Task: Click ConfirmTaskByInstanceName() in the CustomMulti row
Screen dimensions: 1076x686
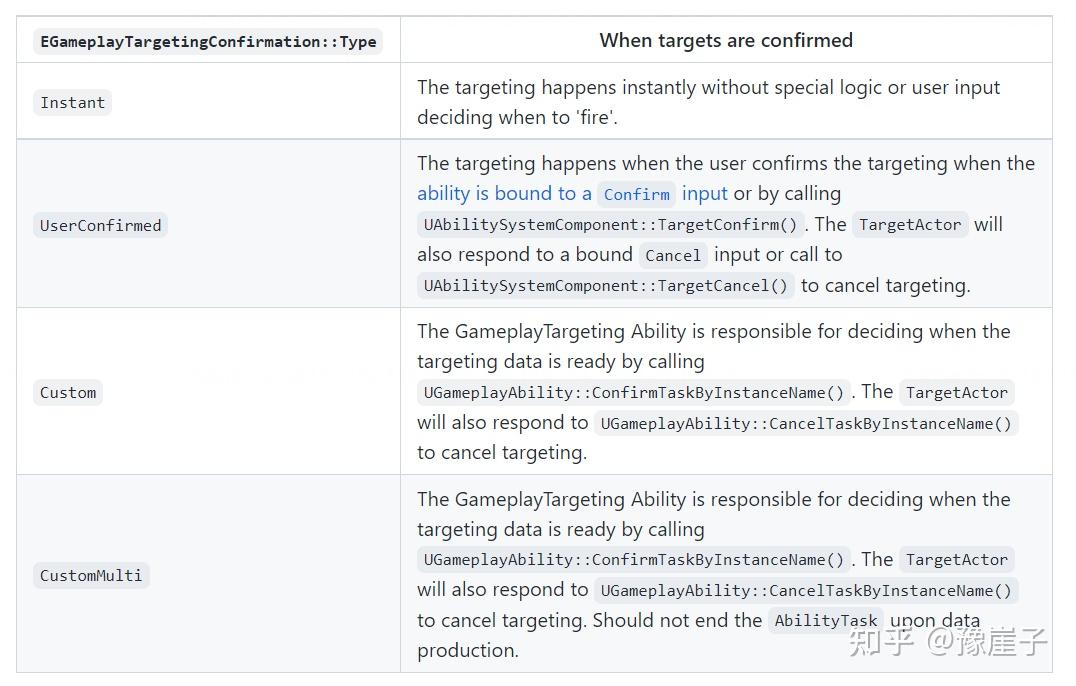Action: [x=634, y=560]
